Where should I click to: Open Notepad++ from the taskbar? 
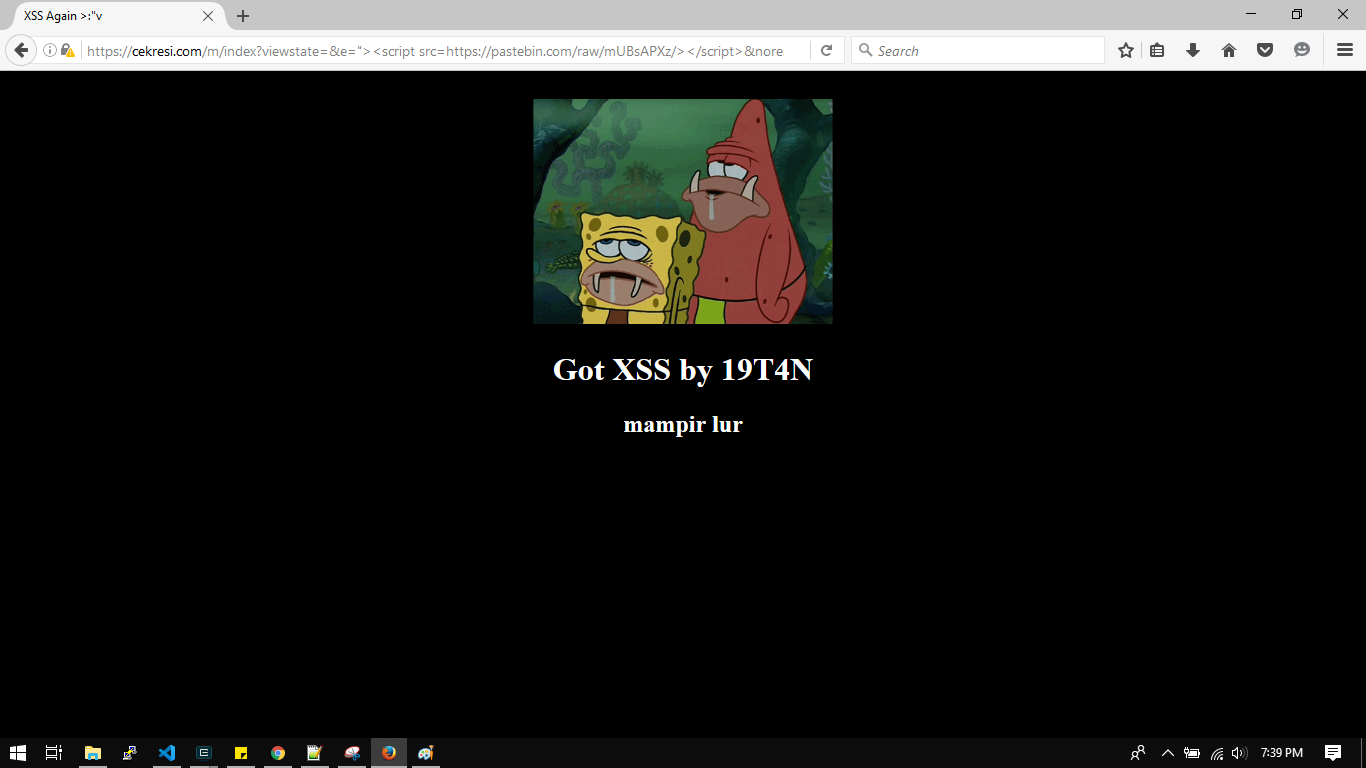tap(315, 753)
